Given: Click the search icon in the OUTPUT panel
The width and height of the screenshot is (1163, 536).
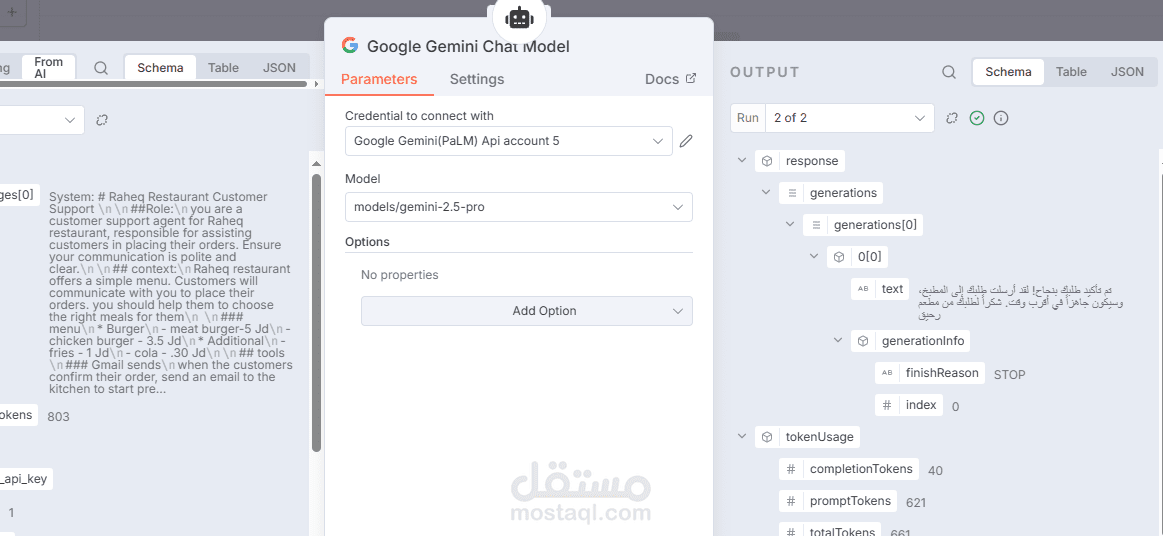Looking at the screenshot, I should click(949, 72).
